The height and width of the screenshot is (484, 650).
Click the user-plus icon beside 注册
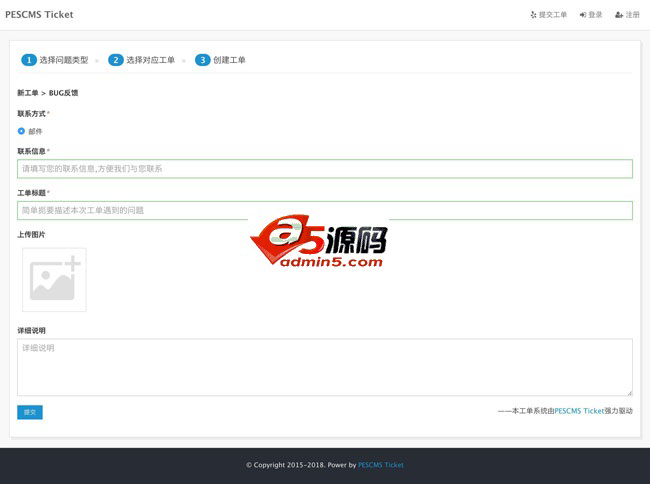pyautogui.click(x=619, y=15)
